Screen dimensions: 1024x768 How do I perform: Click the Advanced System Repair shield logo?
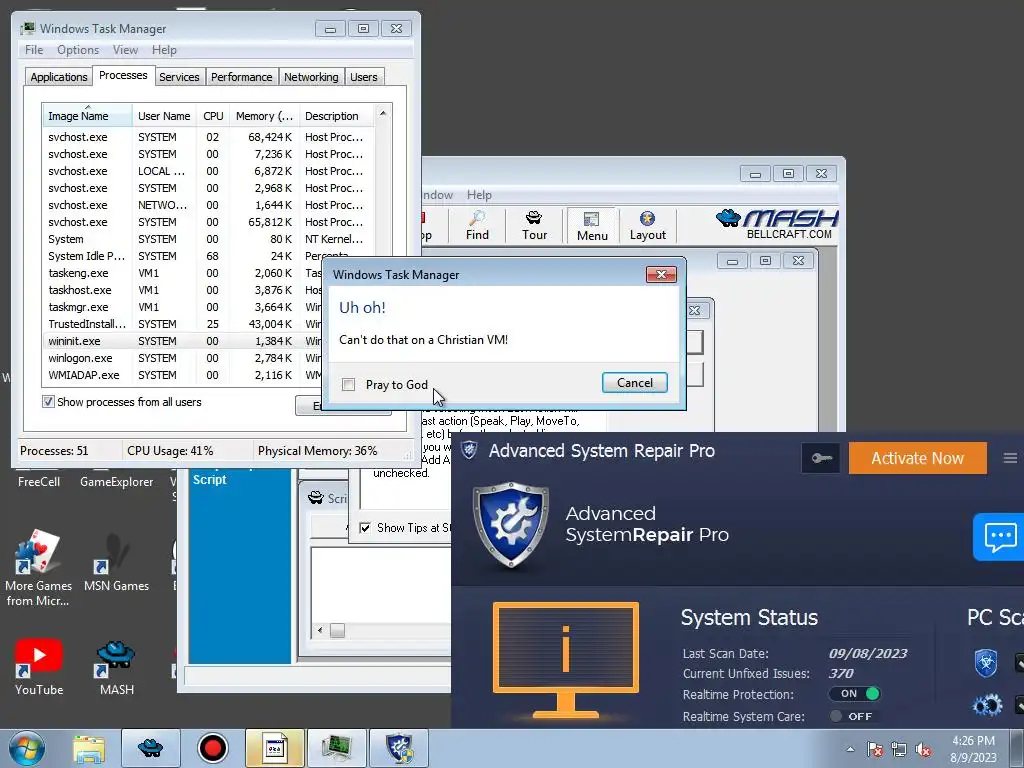511,524
